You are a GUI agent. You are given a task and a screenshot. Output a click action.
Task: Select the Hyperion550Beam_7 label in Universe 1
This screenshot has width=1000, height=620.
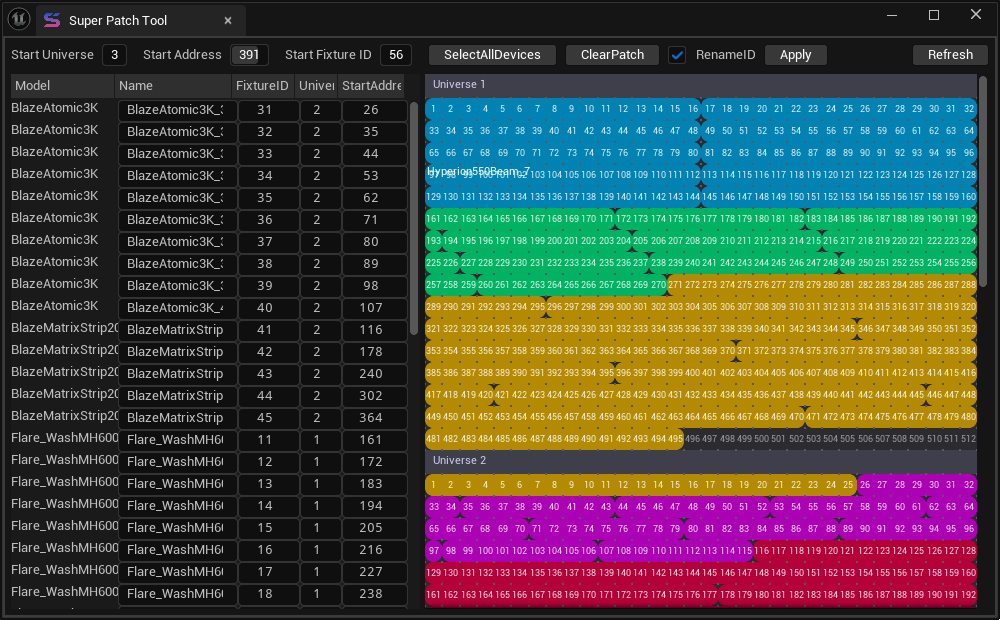(x=478, y=171)
